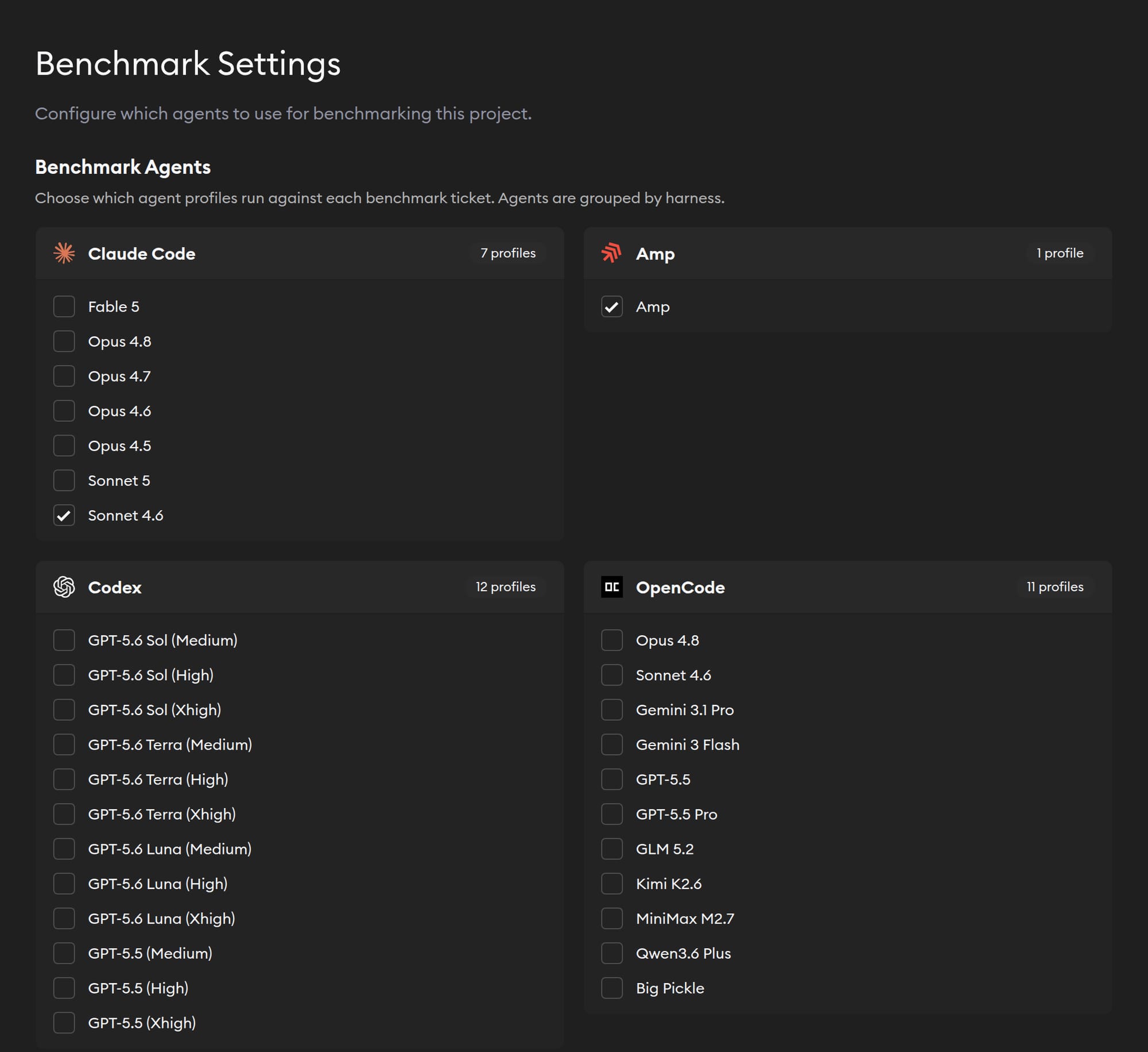This screenshot has height=1052, width=1148.
Task: Enable Qwen3.6 Plus profile
Action: (612, 953)
